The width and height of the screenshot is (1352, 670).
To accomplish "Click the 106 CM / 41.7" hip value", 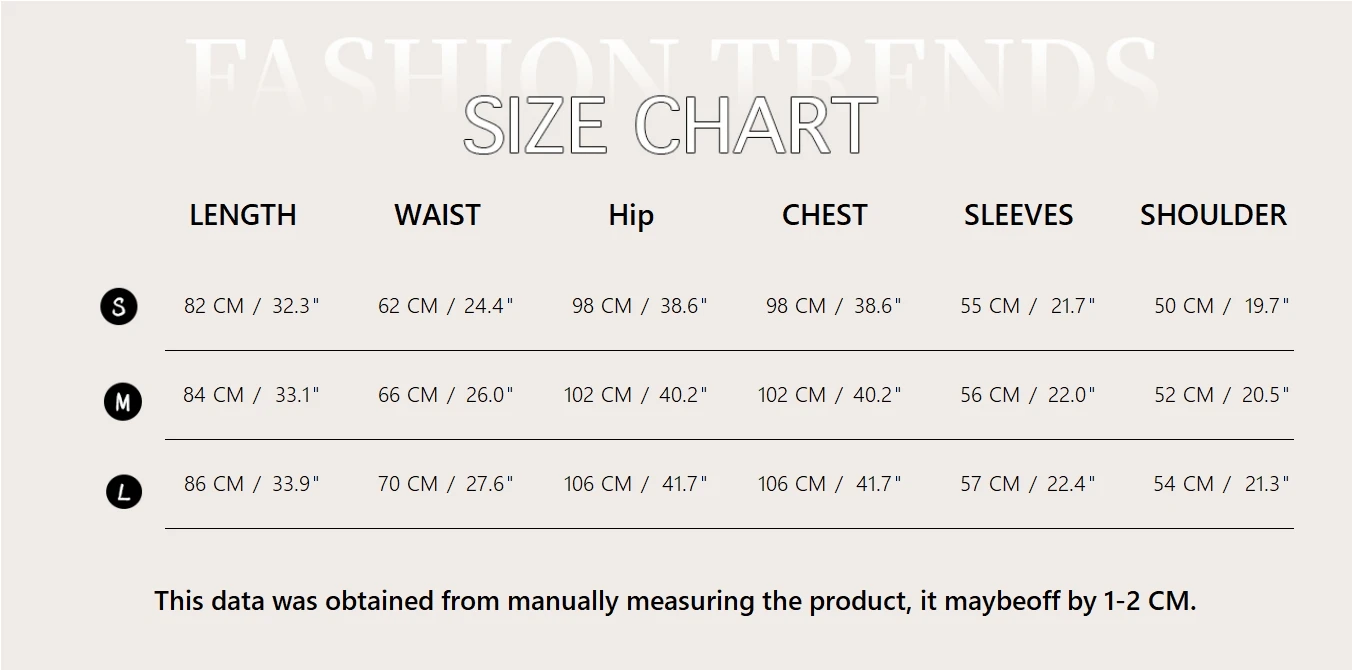I will (635, 484).
